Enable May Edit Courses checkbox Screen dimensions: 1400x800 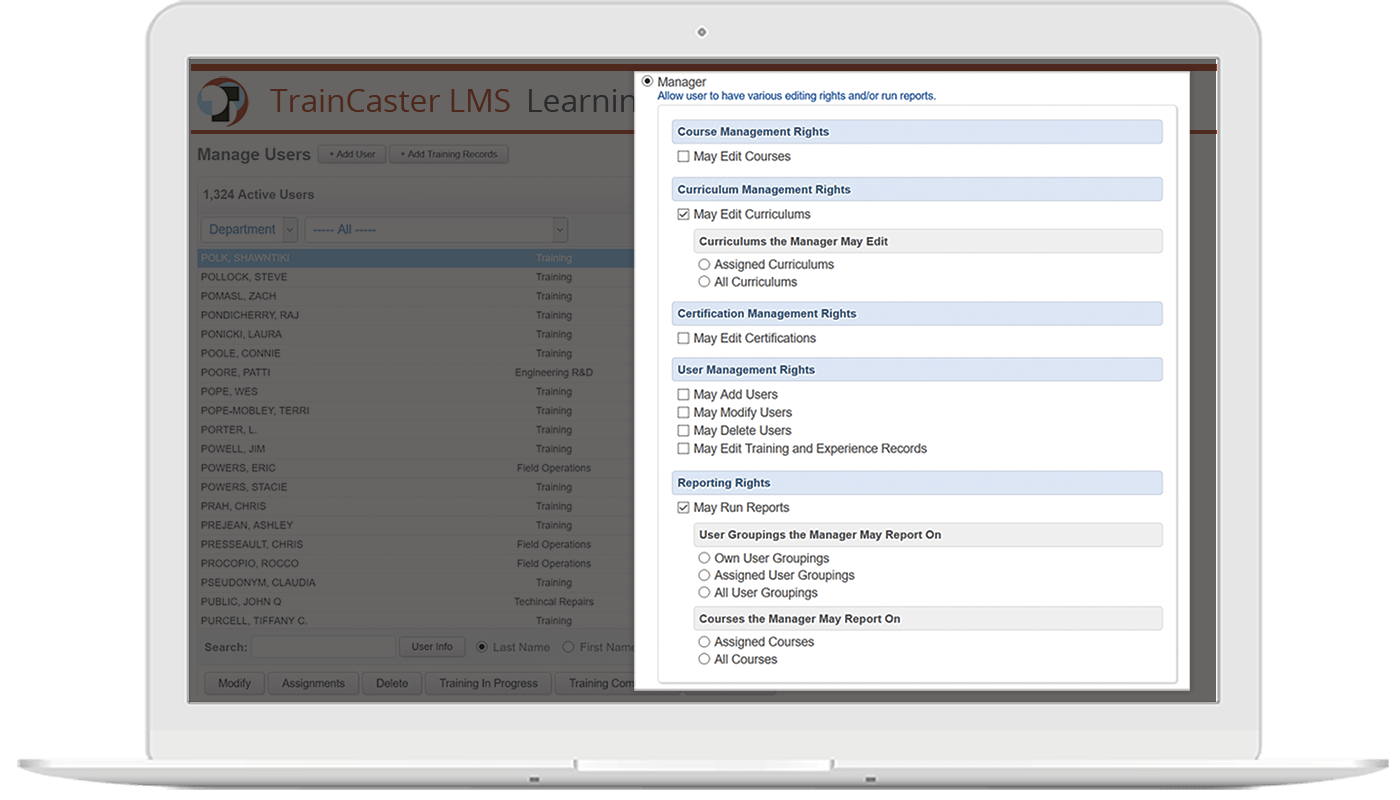683,157
